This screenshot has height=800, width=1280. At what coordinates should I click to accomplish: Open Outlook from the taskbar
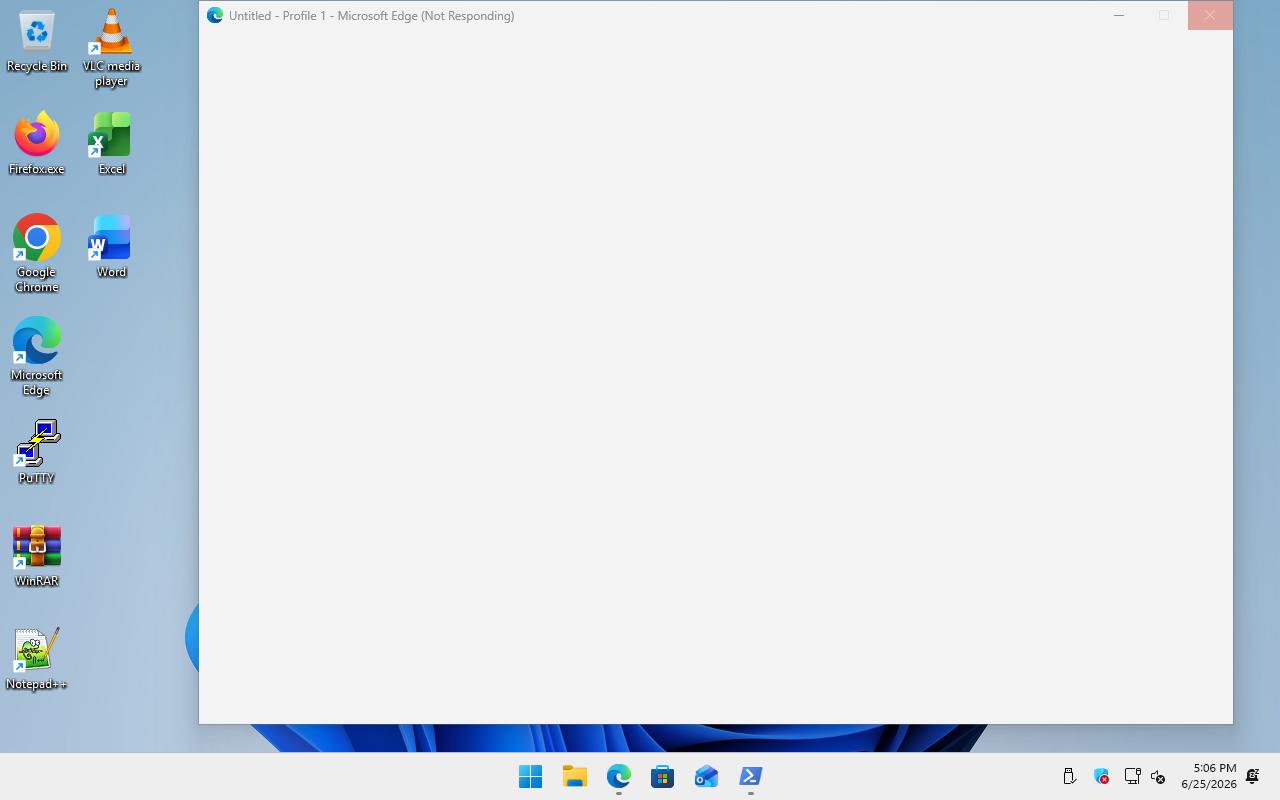pos(706,776)
